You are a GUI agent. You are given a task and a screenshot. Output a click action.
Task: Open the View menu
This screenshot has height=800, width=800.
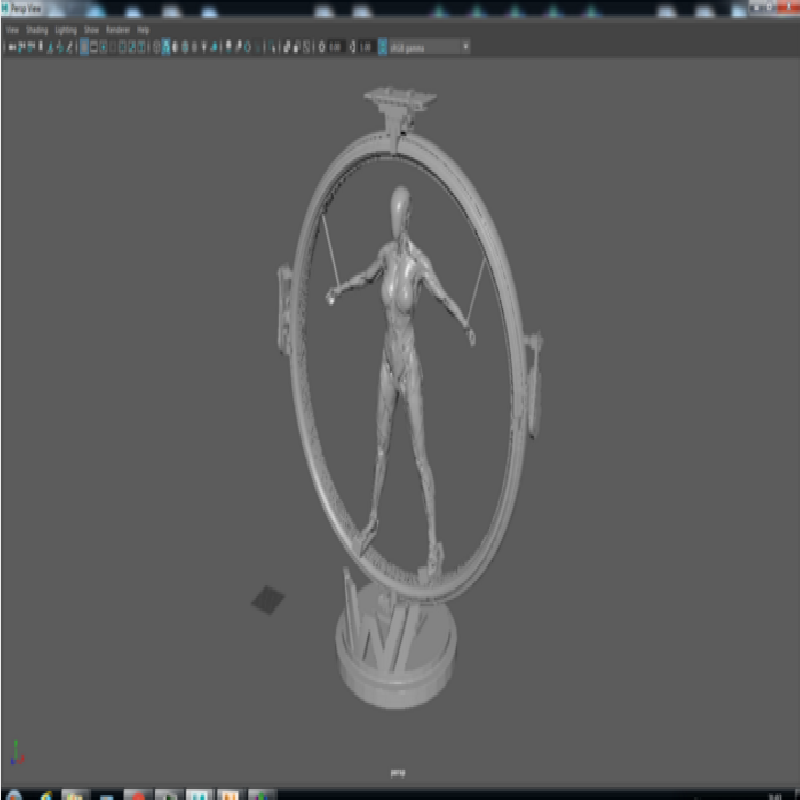[x=13, y=31]
